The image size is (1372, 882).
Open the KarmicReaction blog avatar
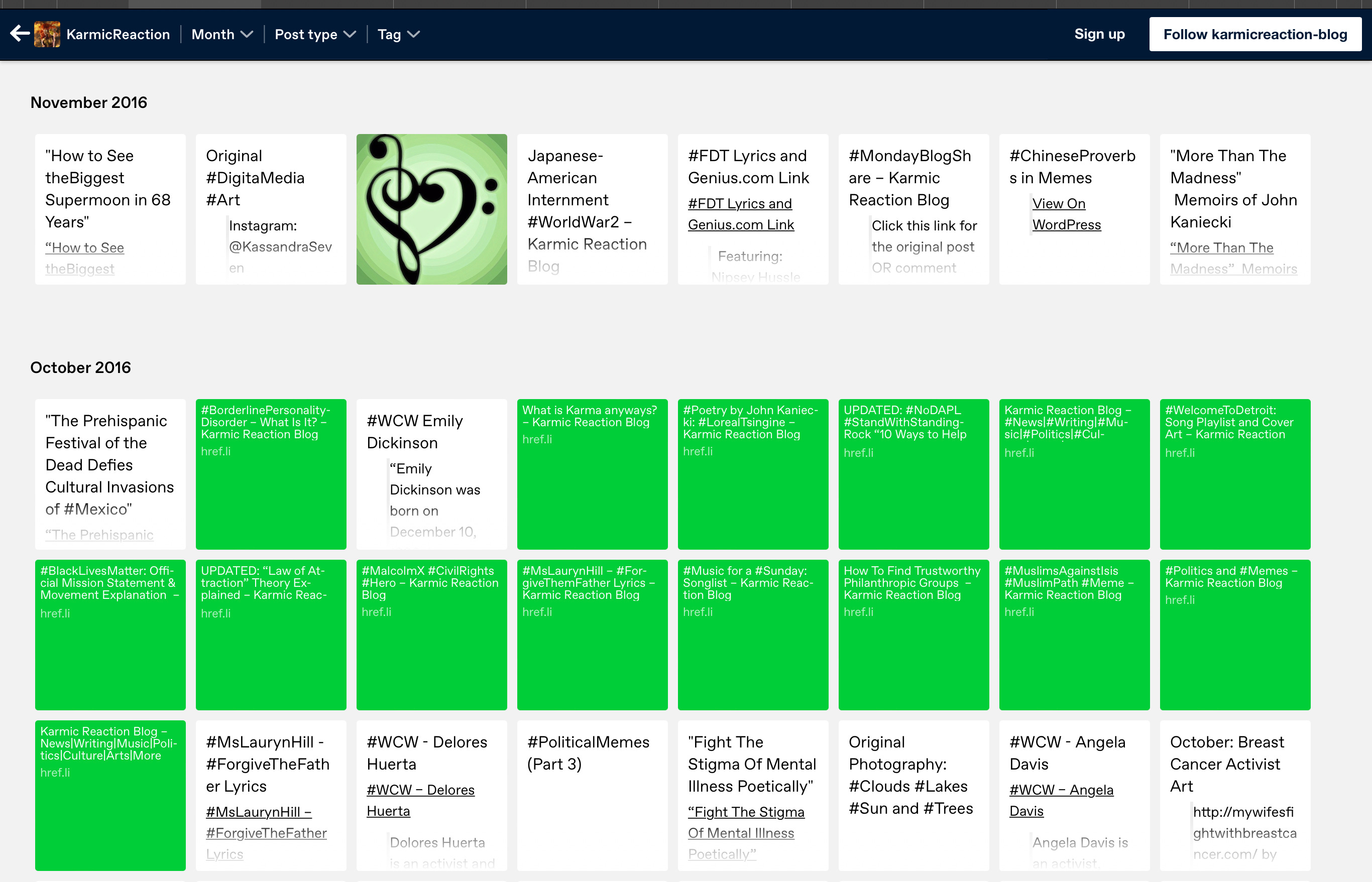click(x=47, y=34)
